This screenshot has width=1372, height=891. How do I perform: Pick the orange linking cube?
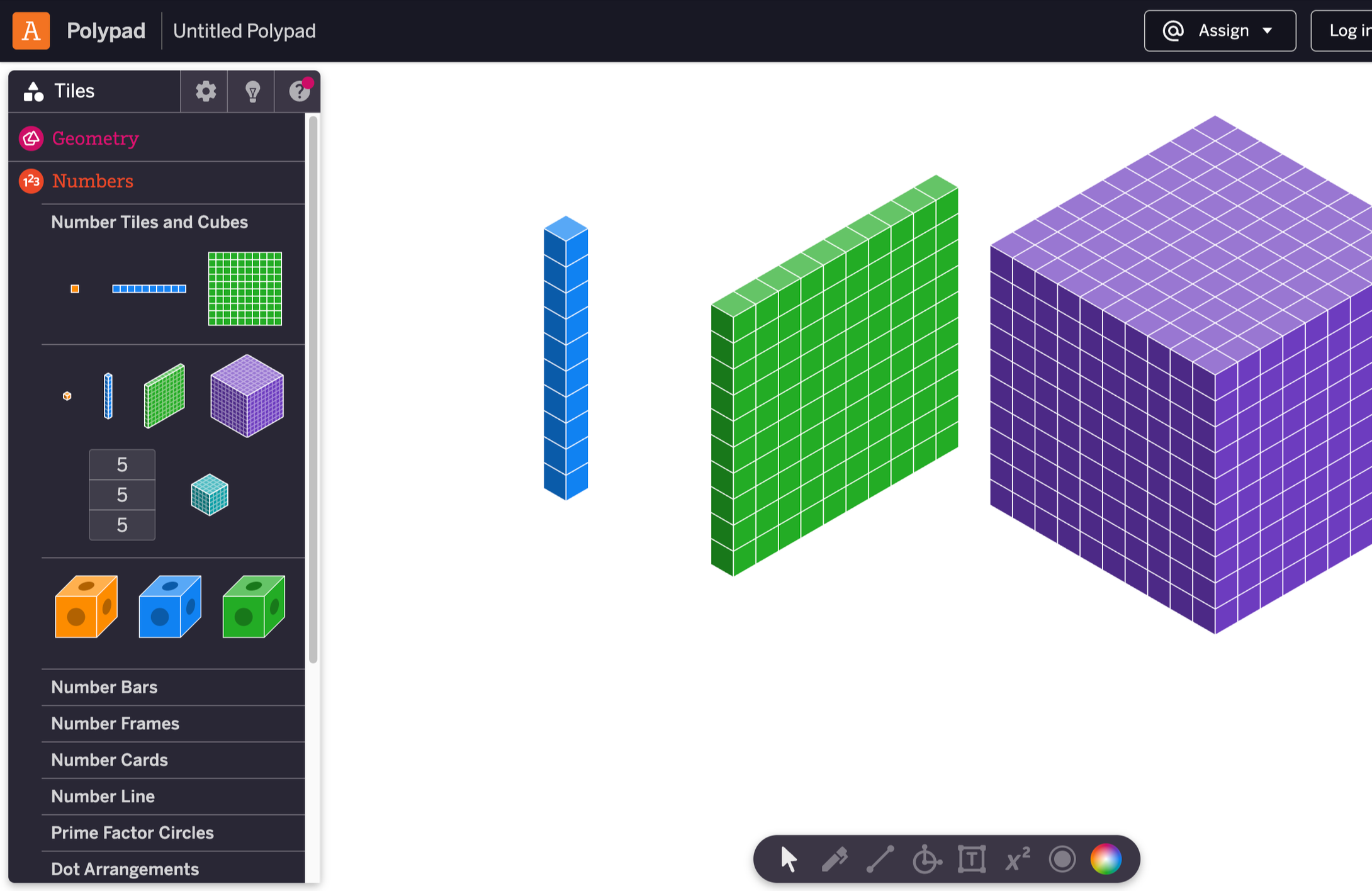[x=86, y=607]
